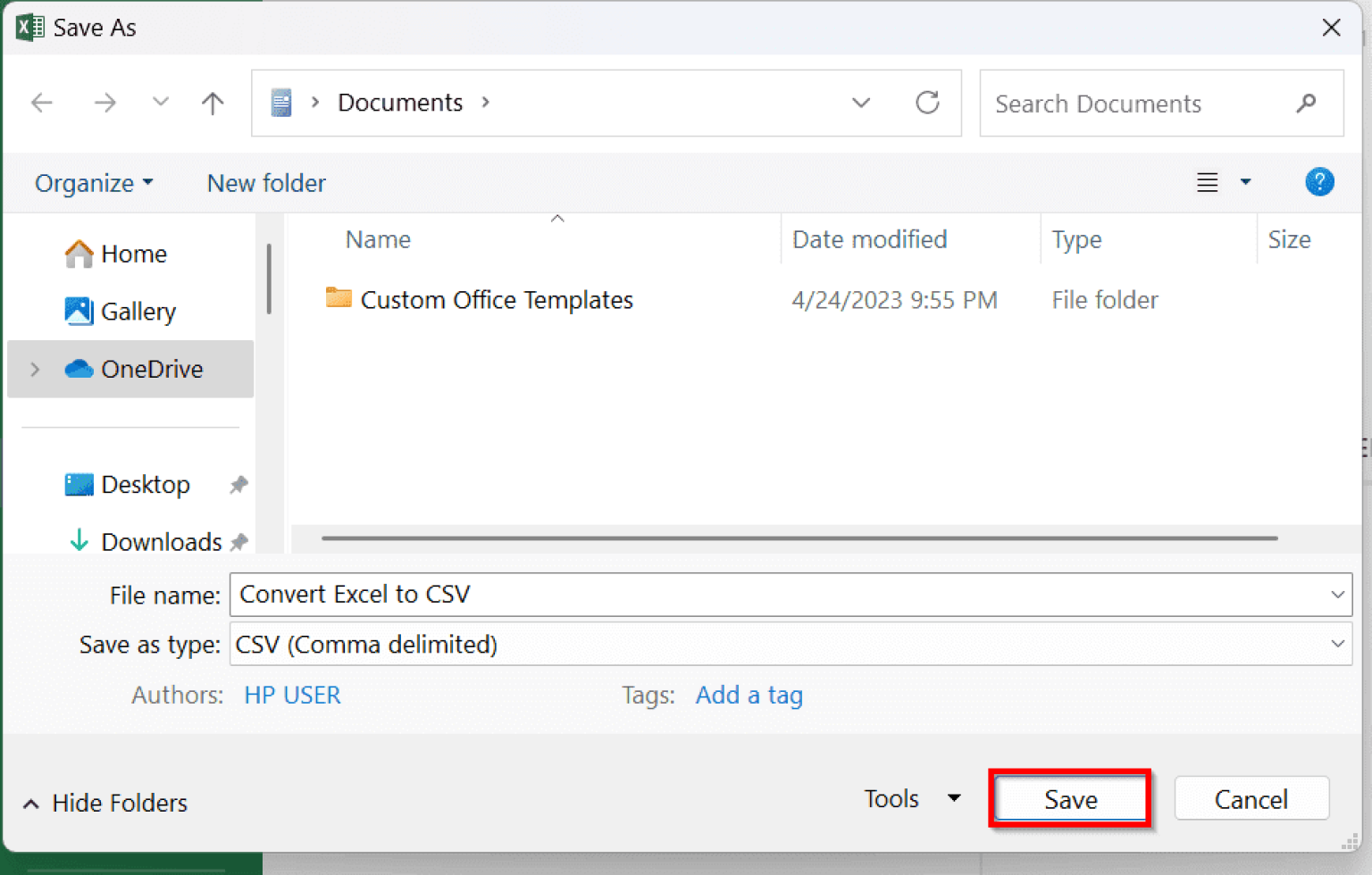Click the Add a tag link

click(749, 695)
